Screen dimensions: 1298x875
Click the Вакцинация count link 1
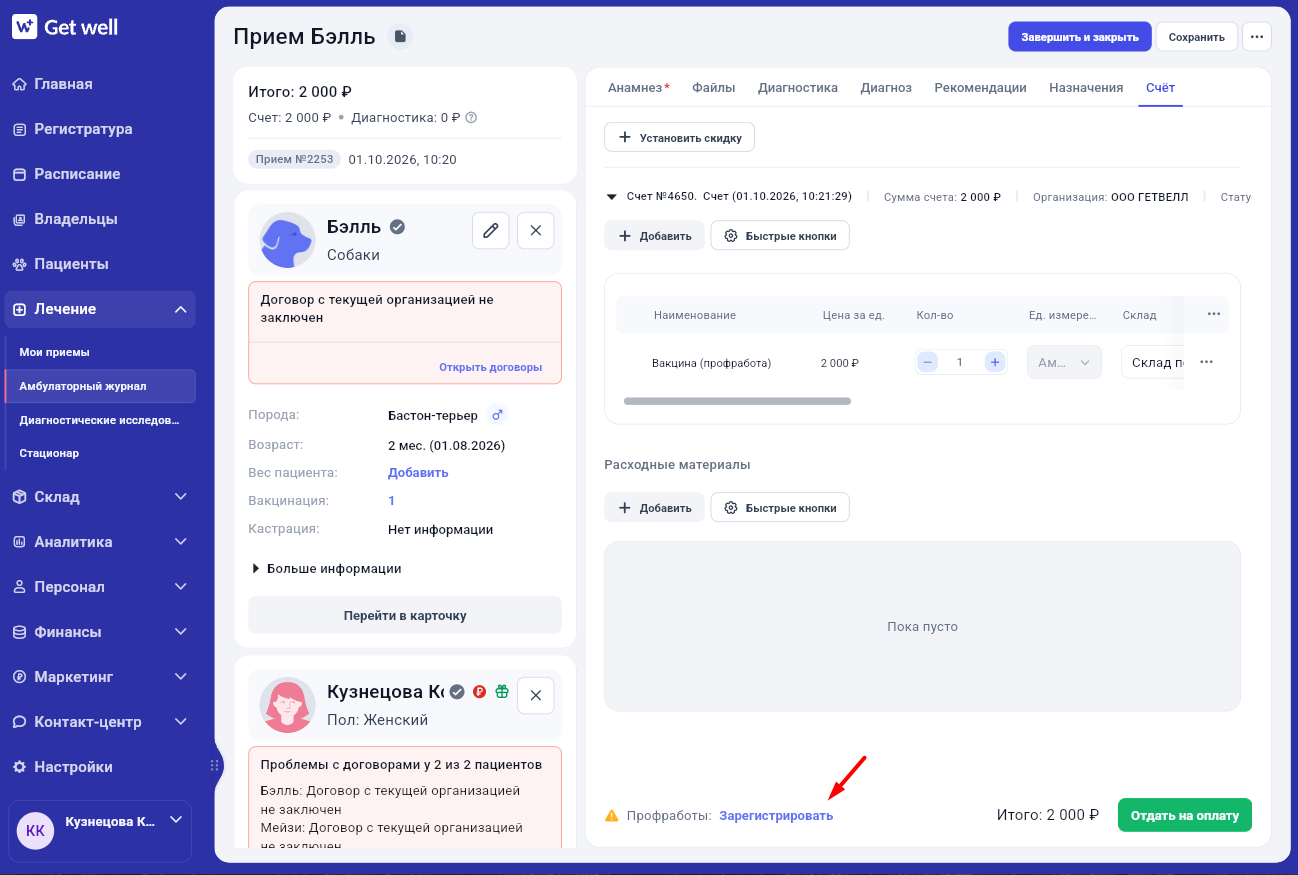391,501
